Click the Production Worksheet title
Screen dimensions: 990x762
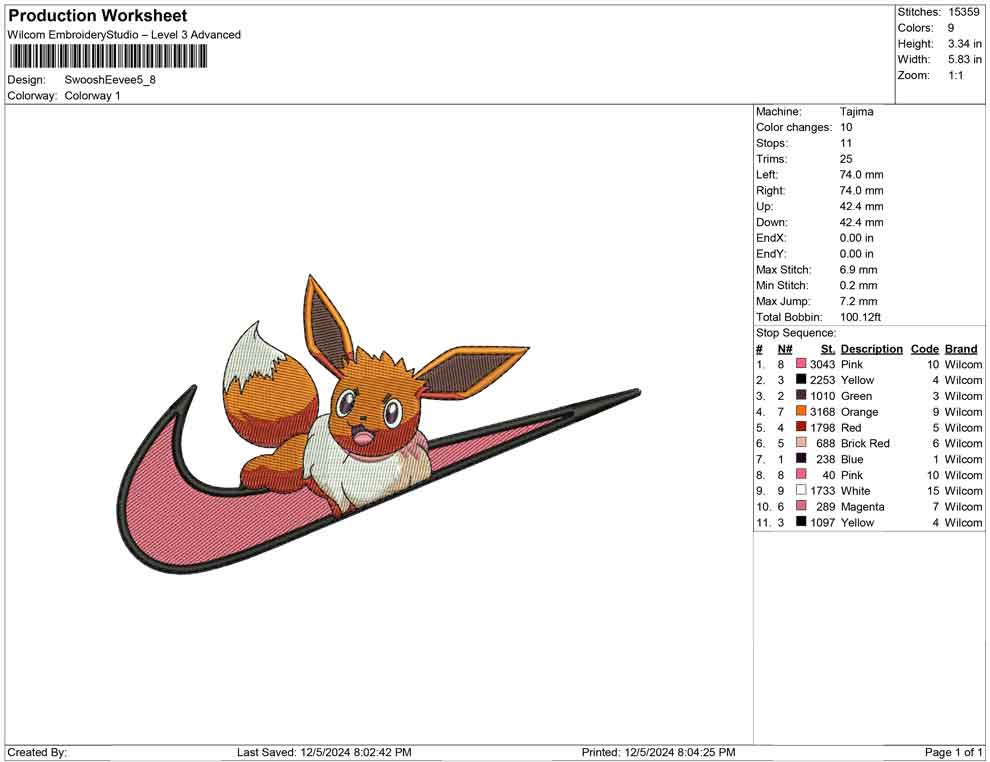pos(98,16)
